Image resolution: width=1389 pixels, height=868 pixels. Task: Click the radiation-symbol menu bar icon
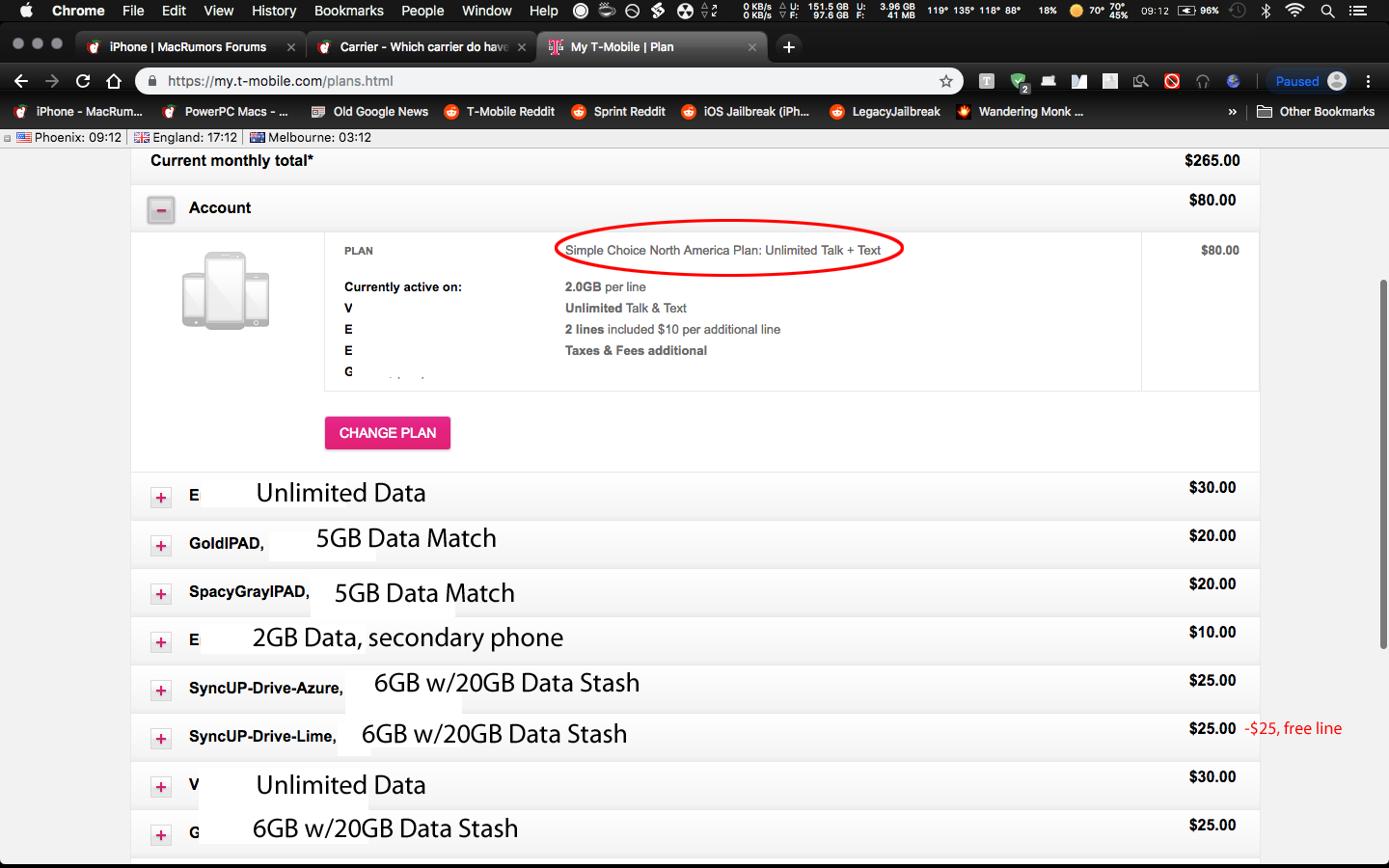(685, 11)
